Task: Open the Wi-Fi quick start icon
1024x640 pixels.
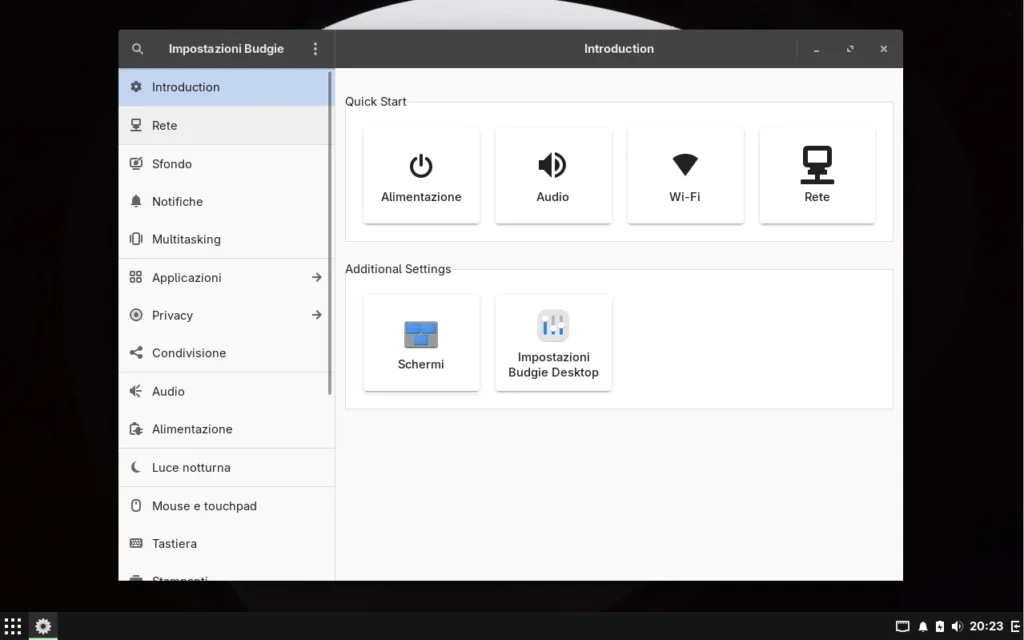Action: [x=685, y=163]
